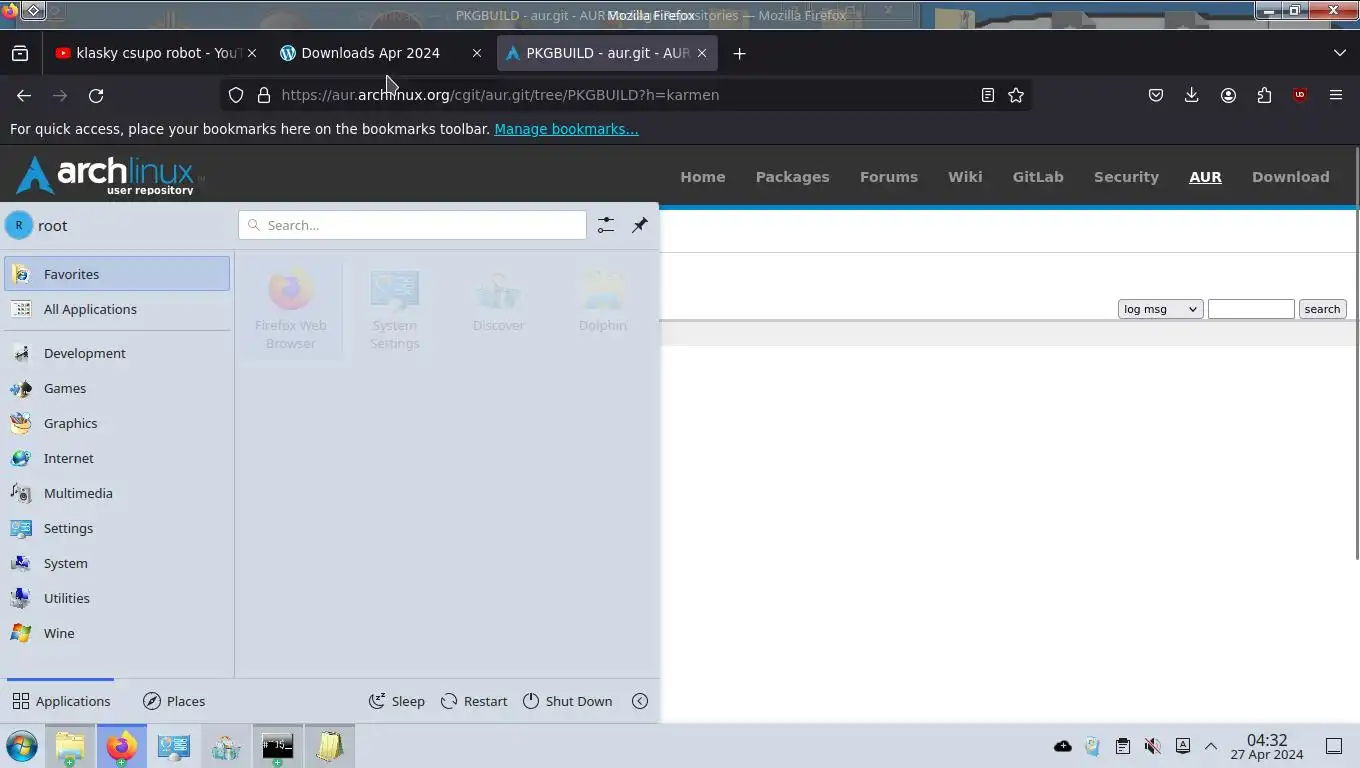Open Download in Arch navigation
This screenshot has height=768, width=1360.
tap(1291, 177)
